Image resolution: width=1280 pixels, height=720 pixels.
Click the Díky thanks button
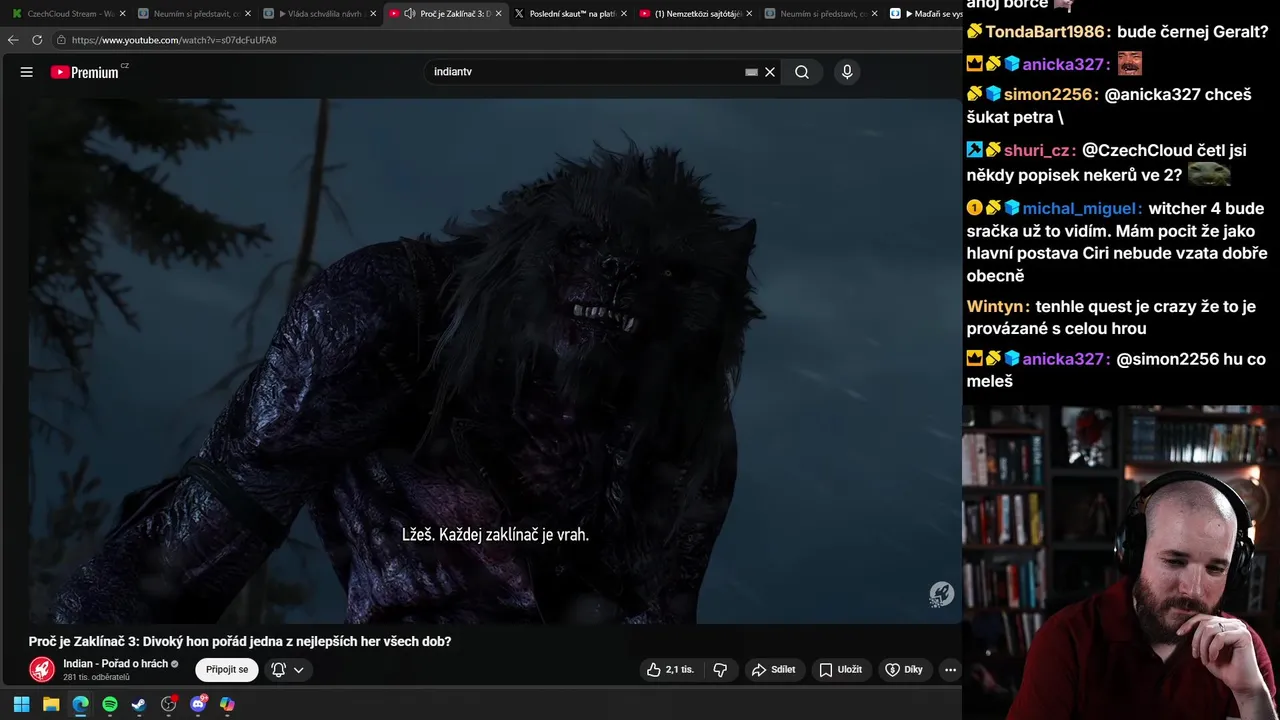point(904,670)
